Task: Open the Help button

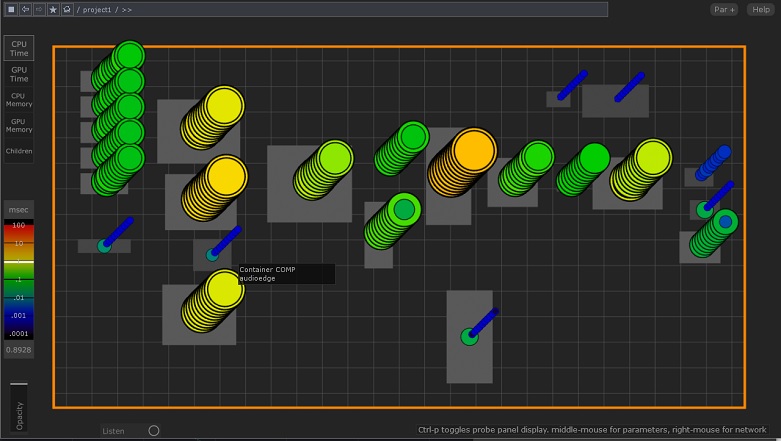Action: click(760, 9)
